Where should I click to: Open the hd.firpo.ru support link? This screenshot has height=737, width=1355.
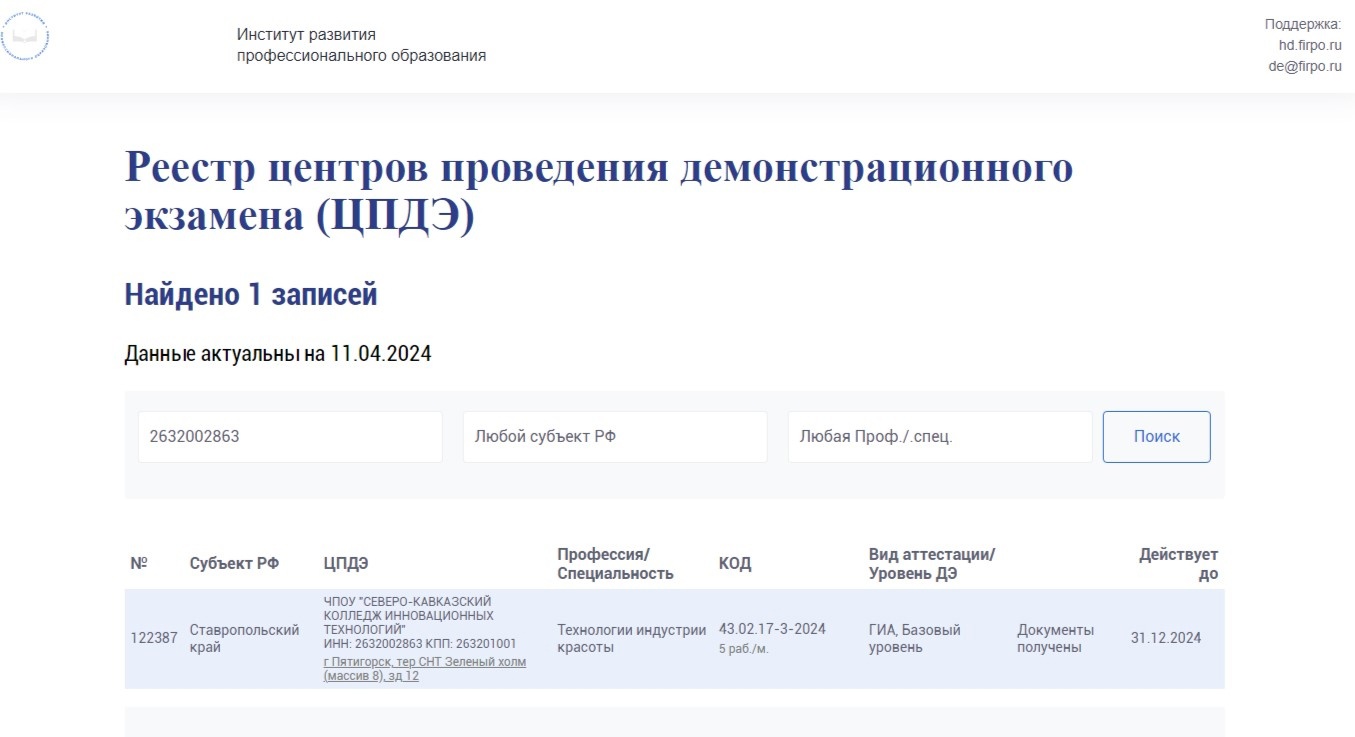tap(1310, 45)
